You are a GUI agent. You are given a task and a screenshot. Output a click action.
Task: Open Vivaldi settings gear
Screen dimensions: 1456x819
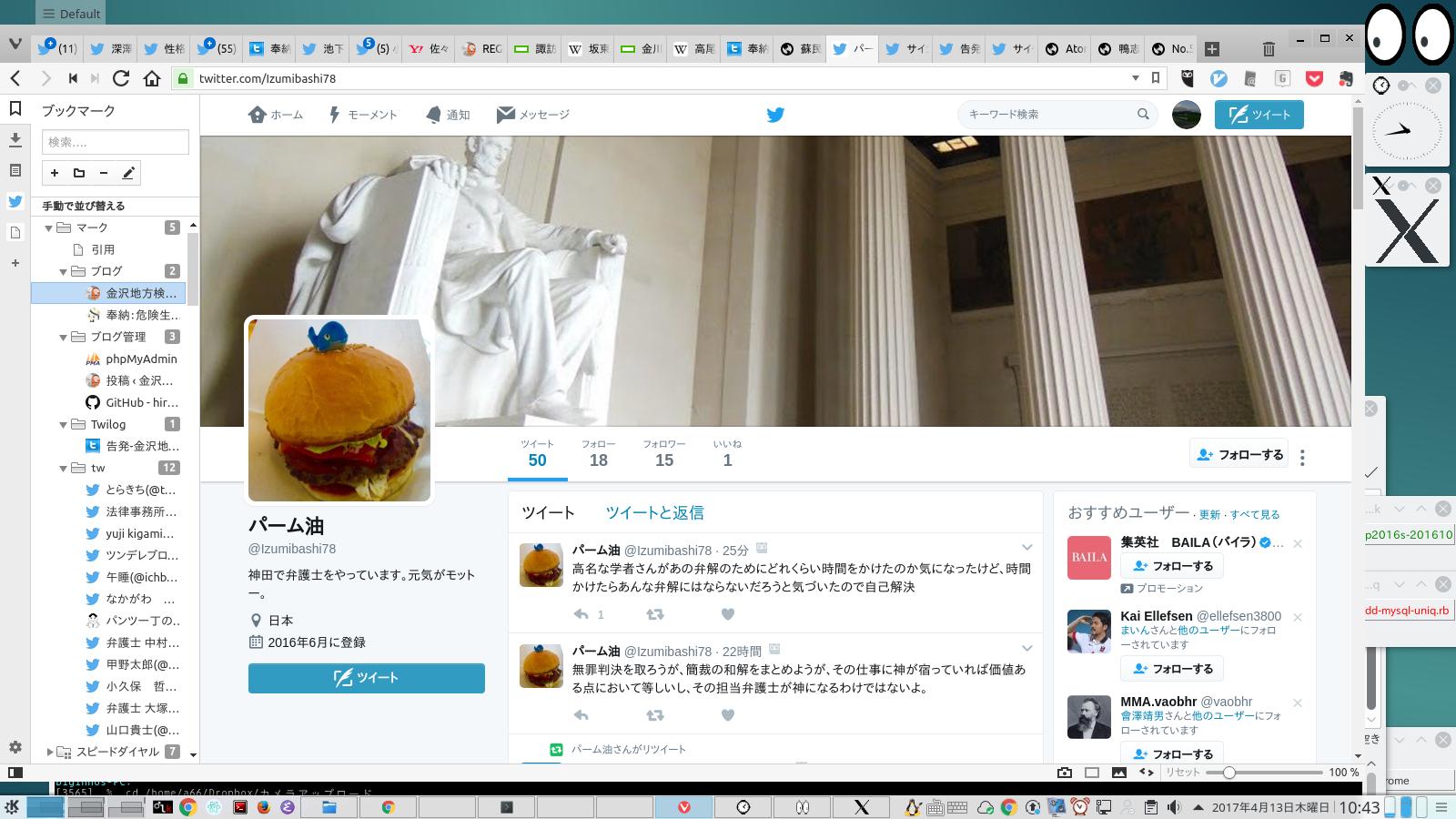click(x=15, y=747)
